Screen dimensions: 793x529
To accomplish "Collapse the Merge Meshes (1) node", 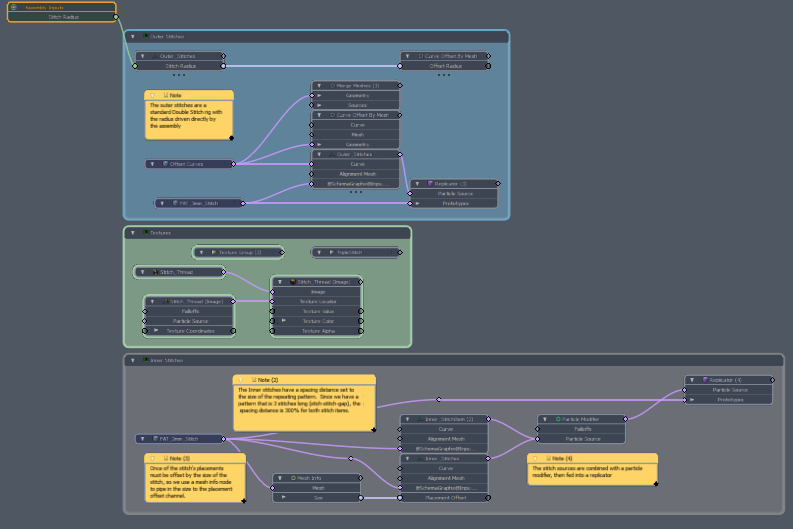I will click(x=319, y=85).
